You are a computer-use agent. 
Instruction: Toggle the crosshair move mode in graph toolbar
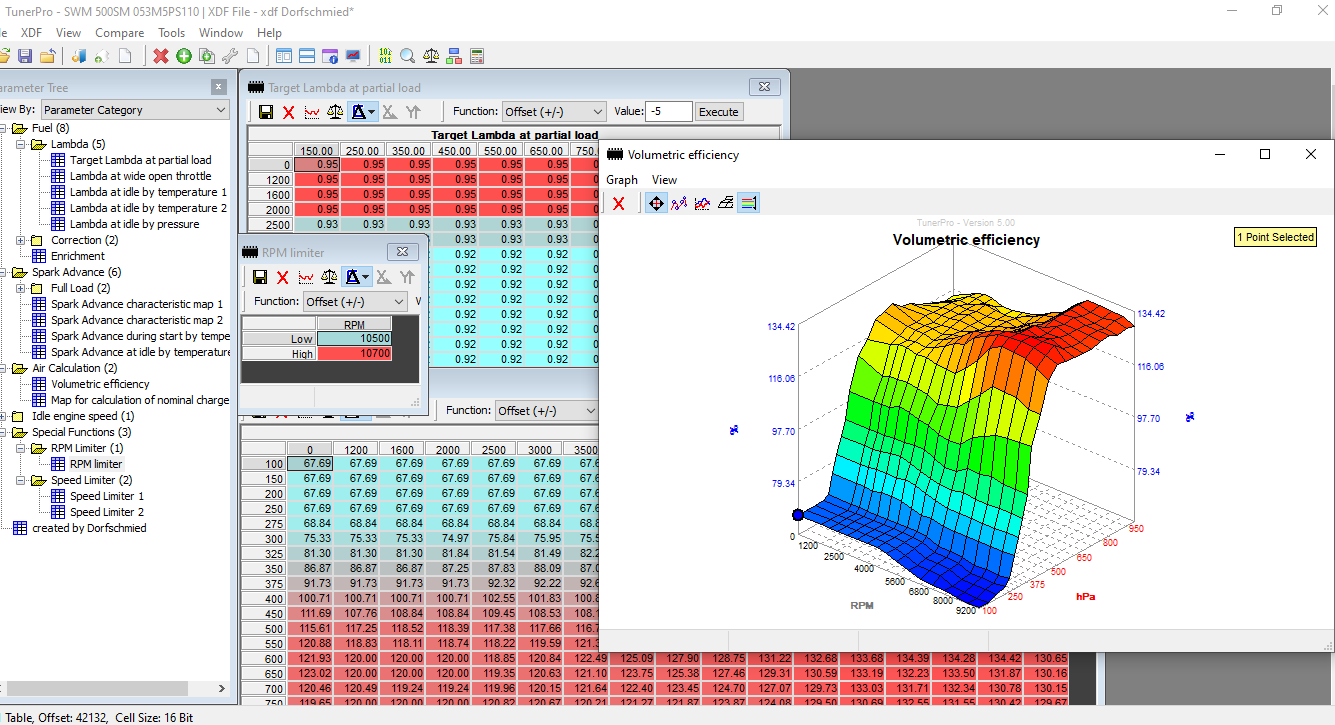coord(656,203)
